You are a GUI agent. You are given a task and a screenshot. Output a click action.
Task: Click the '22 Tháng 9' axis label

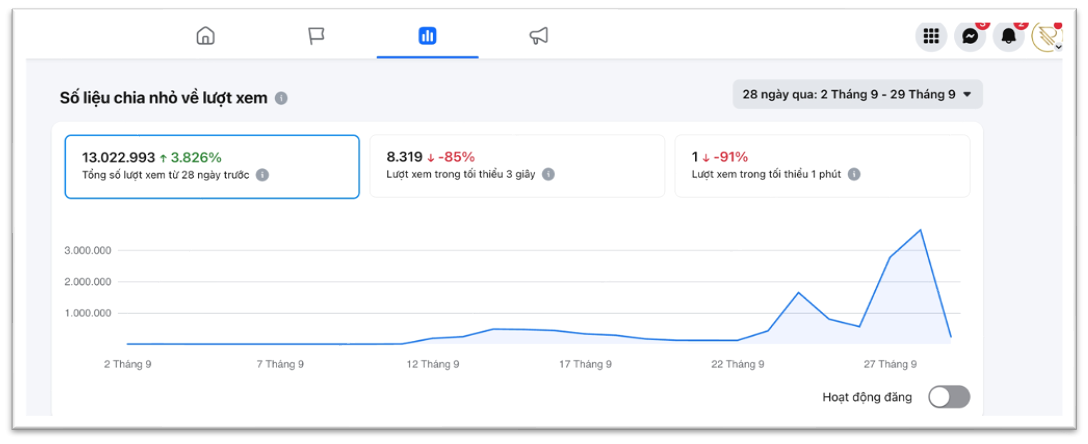coord(740,364)
